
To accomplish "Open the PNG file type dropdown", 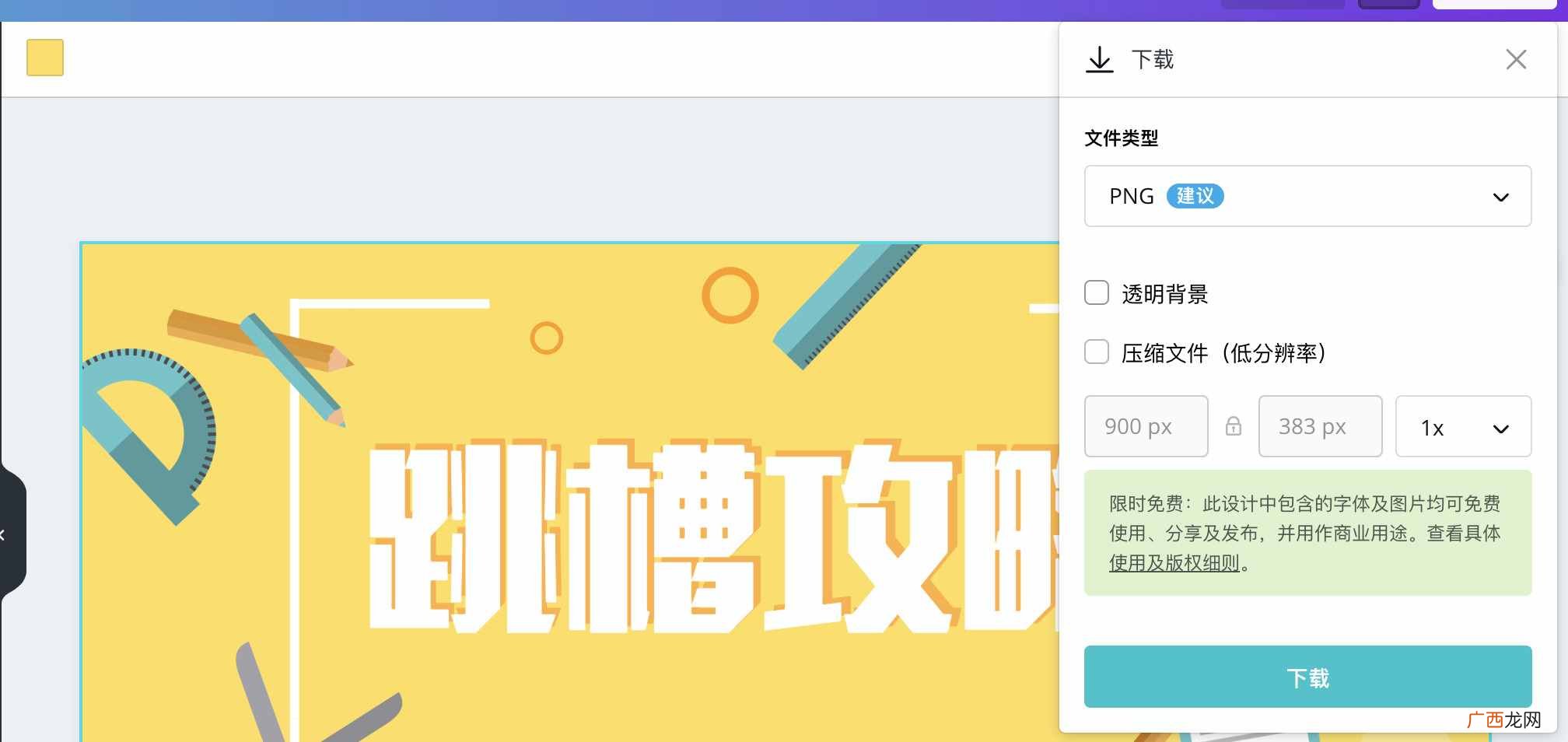I will (1307, 196).
